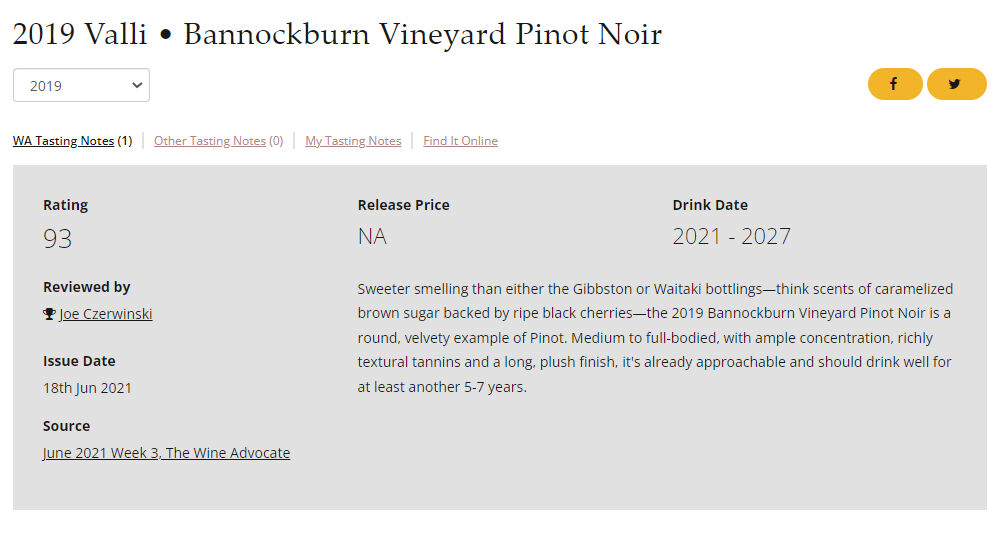The height and width of the screenshot is (533, 1004).
Task: Open reviewer Joe Czerwinski's profile link
Action: click(x=106, y=314)
